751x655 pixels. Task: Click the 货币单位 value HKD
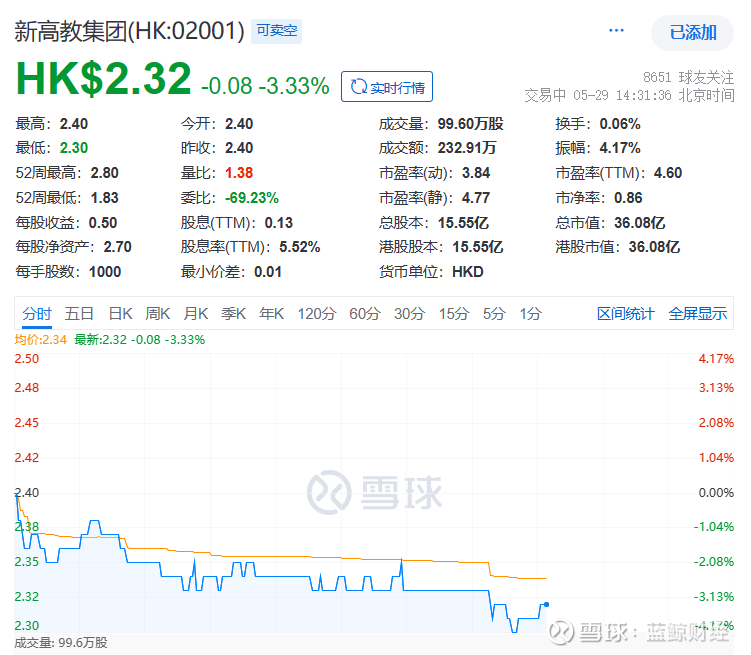pyautogui.click(x=468, y=272)
